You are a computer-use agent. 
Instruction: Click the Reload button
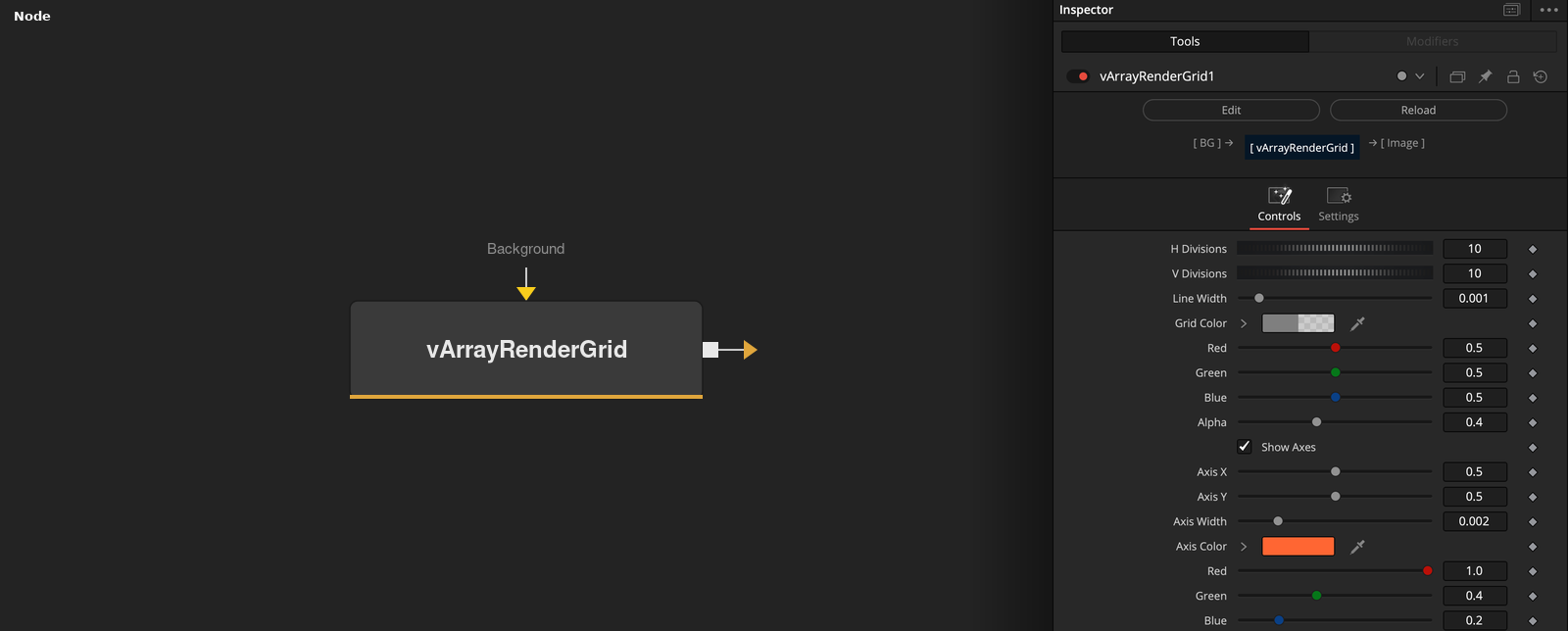[1418, 110]
